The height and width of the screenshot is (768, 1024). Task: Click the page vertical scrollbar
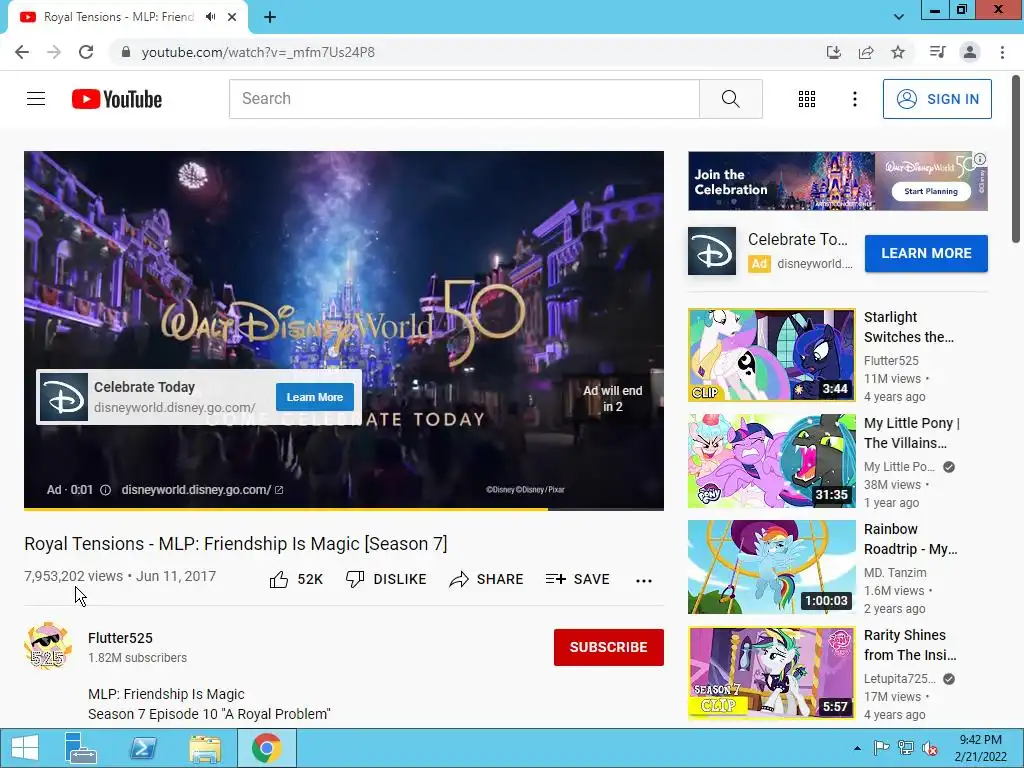1016,159
